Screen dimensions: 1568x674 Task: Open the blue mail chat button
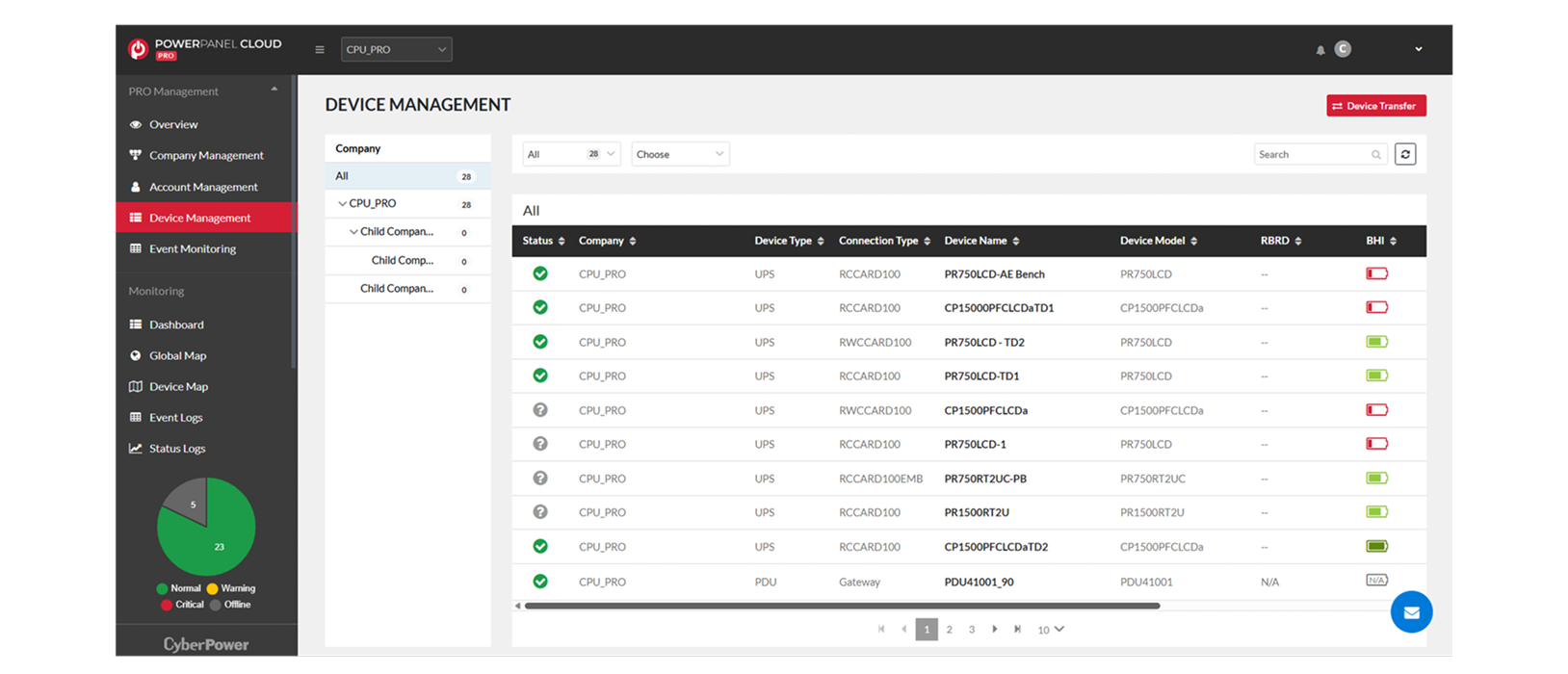1411,612
